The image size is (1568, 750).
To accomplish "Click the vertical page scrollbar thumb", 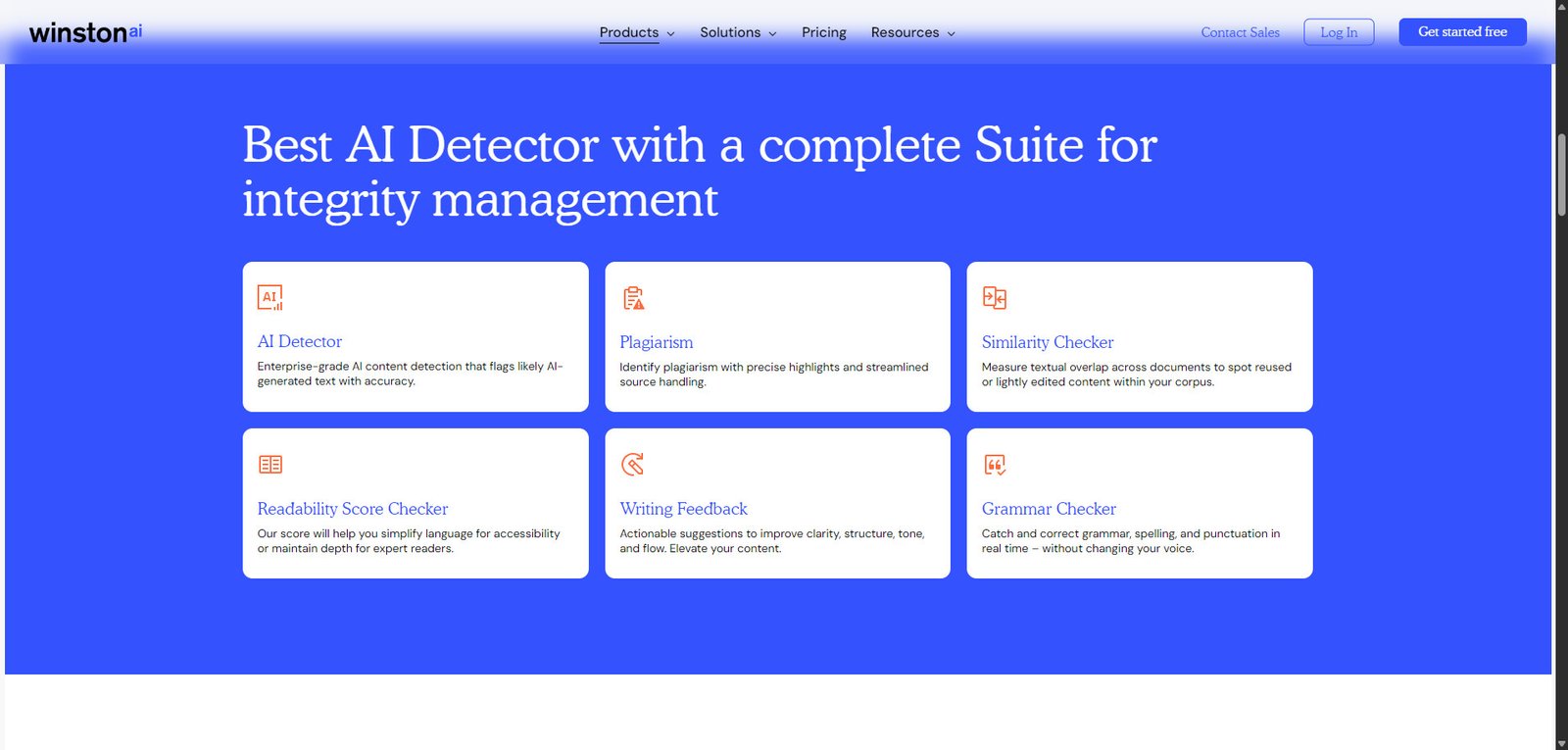I will click(x=1561, y=174).
